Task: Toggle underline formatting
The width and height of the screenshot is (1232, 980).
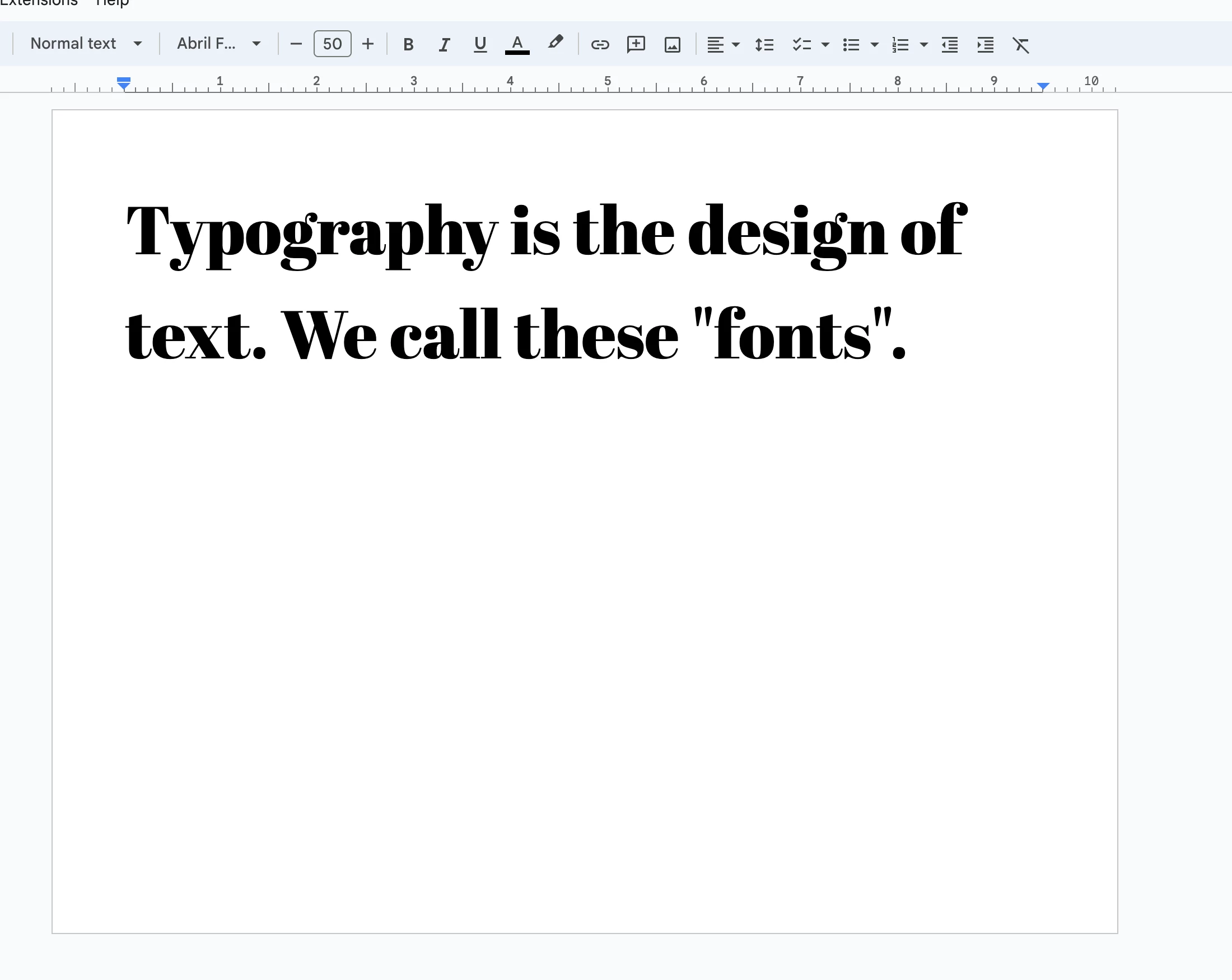Action: (480, 45)
